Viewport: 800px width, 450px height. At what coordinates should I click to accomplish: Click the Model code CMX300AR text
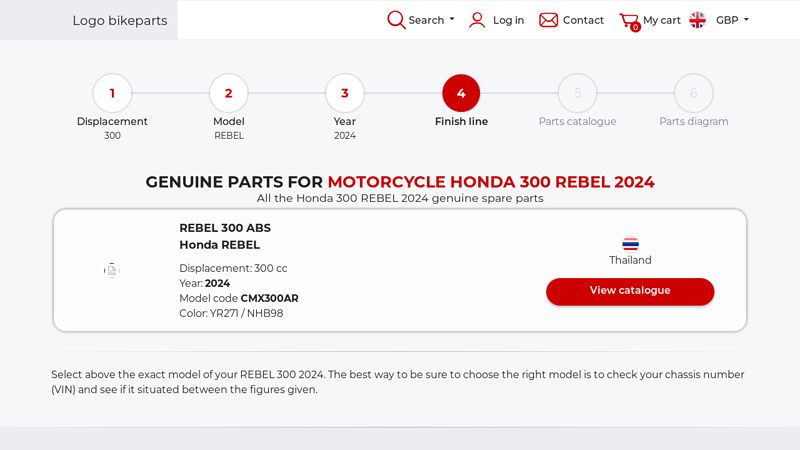tap(239, 298)
